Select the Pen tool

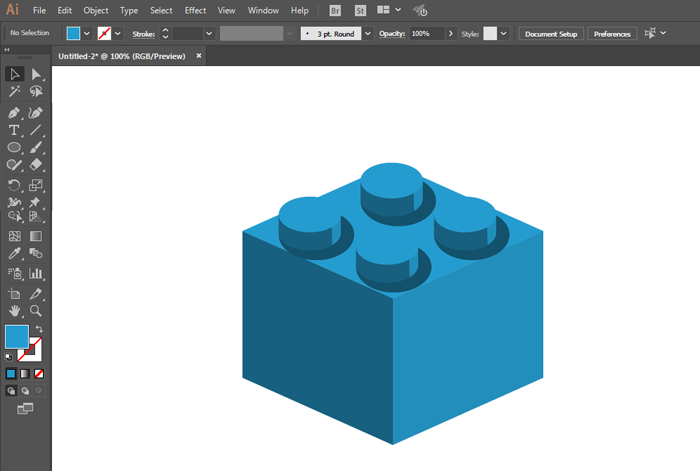[x=14, y=112]
